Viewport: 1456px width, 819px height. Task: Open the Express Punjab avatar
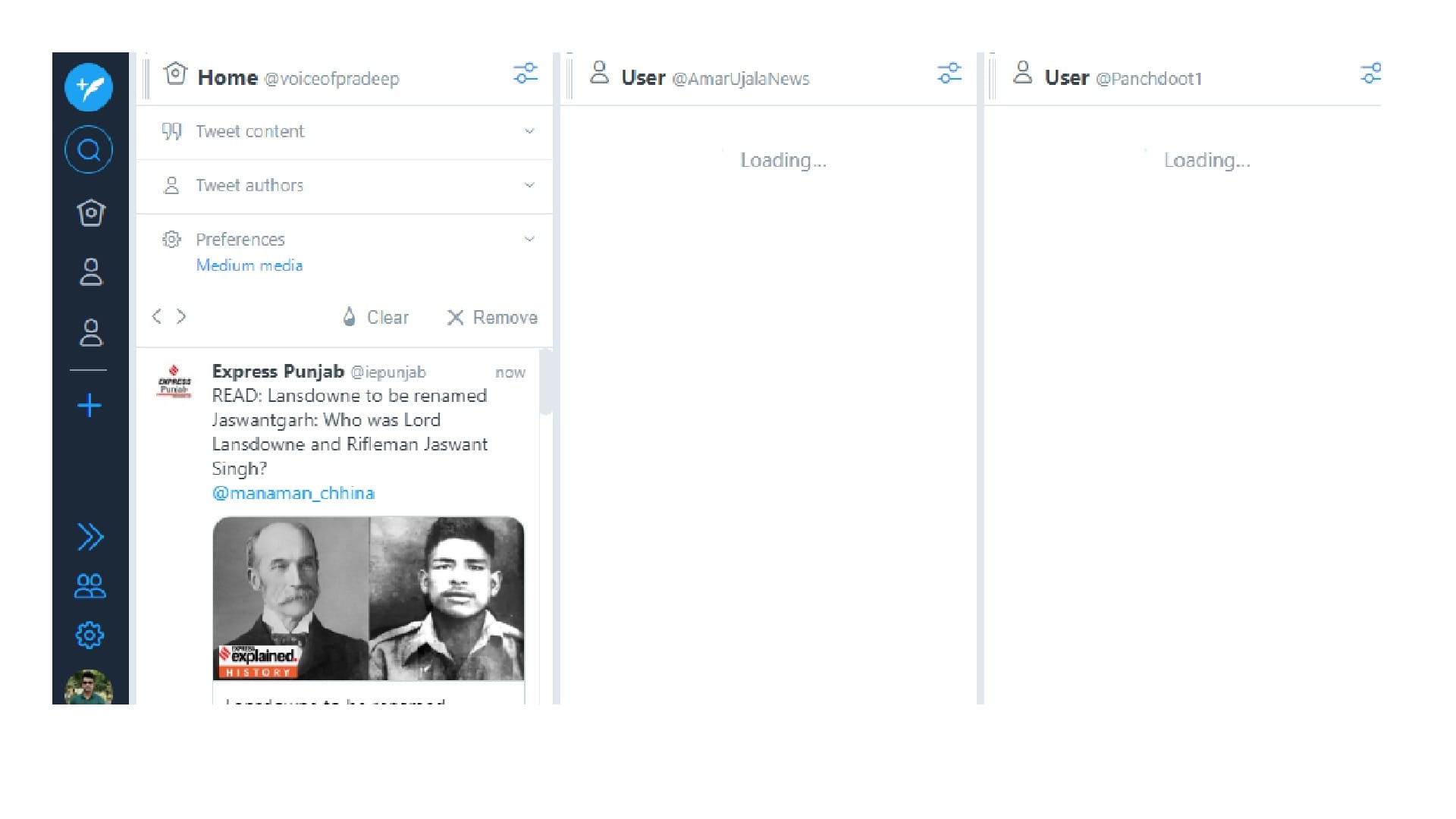pyautogui.click(x=174, y=381)
